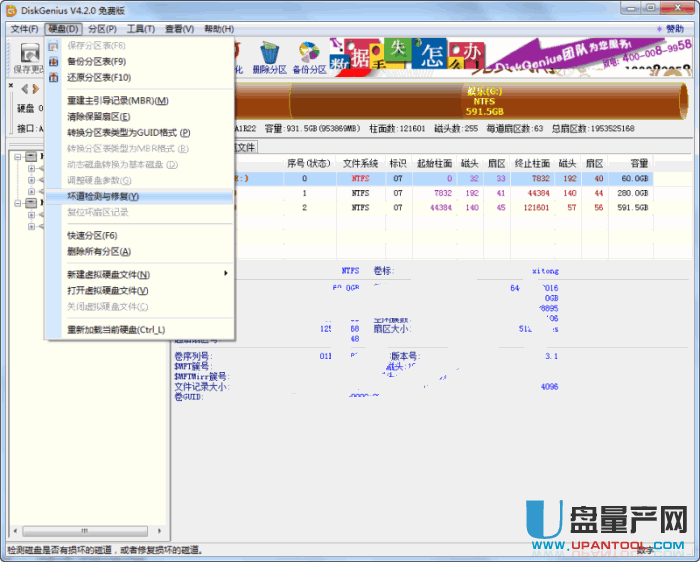Expand the second partition under the top disk
This screenshot has height=562, width=700.
pyautogui.click(x=31, y=180)
